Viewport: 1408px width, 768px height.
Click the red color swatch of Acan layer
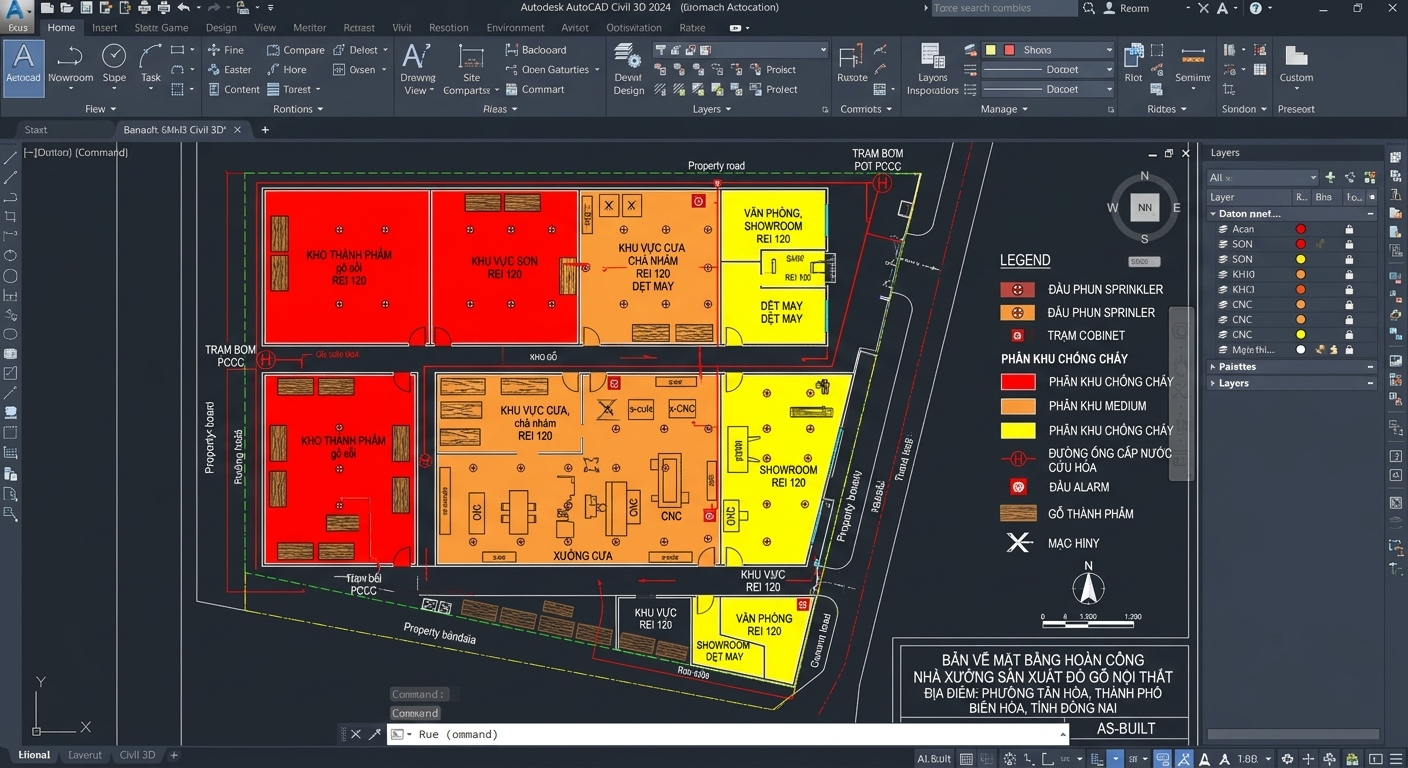pyautogui.click(x=1301, y=229)
